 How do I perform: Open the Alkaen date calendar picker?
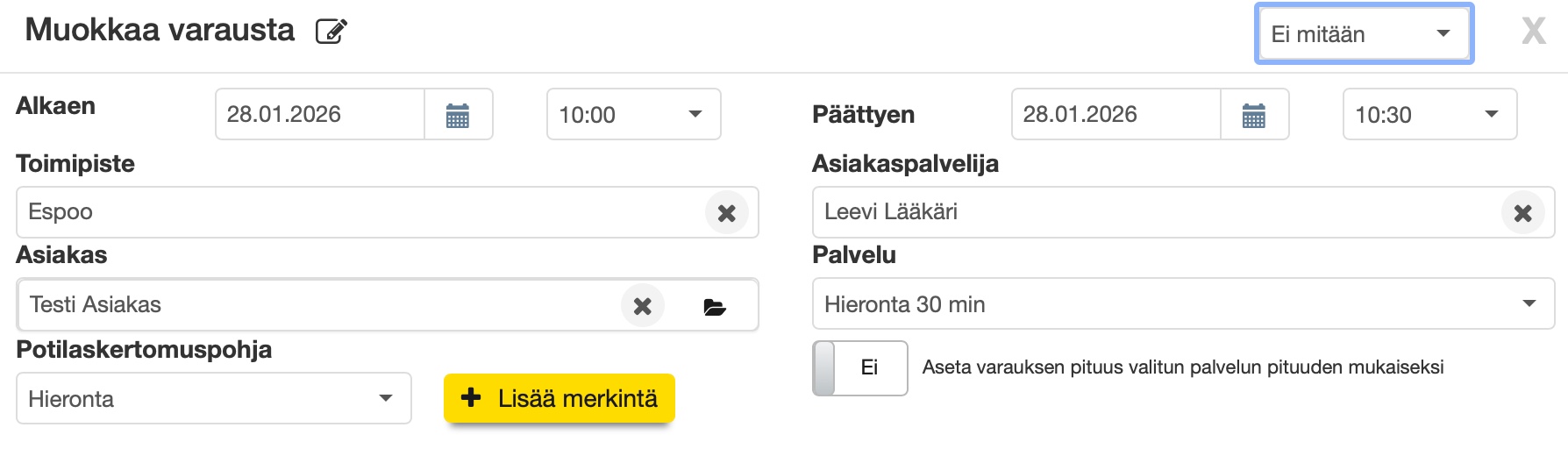[x=458, y=115]
